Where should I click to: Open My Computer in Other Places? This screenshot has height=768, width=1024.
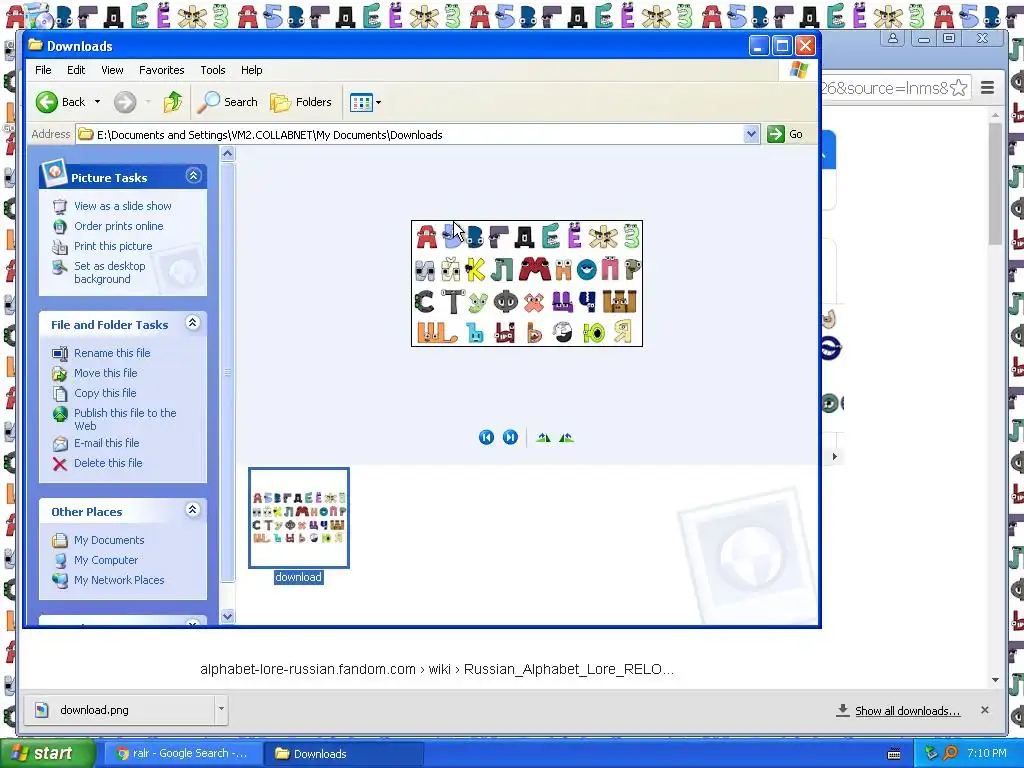pos(106,560)
